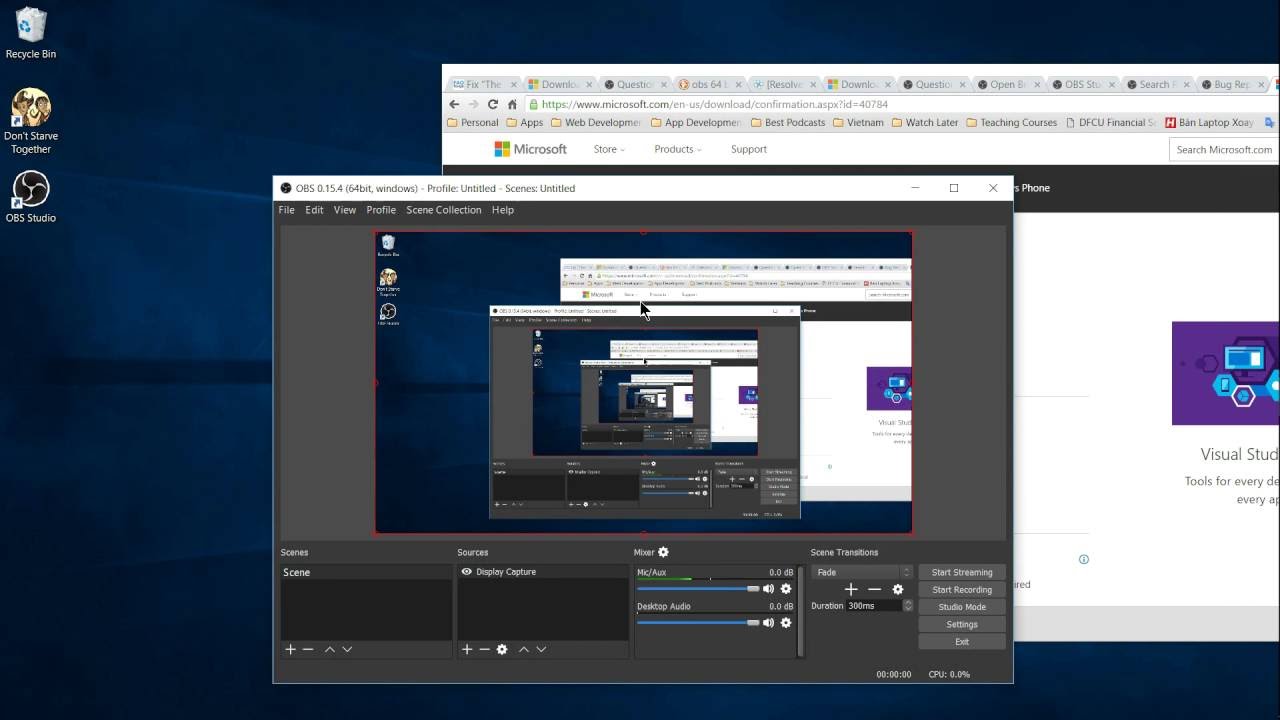Click the OBS preview canvas thumbnail
This screenshot has height=720, width=1280.
[644, 383]
